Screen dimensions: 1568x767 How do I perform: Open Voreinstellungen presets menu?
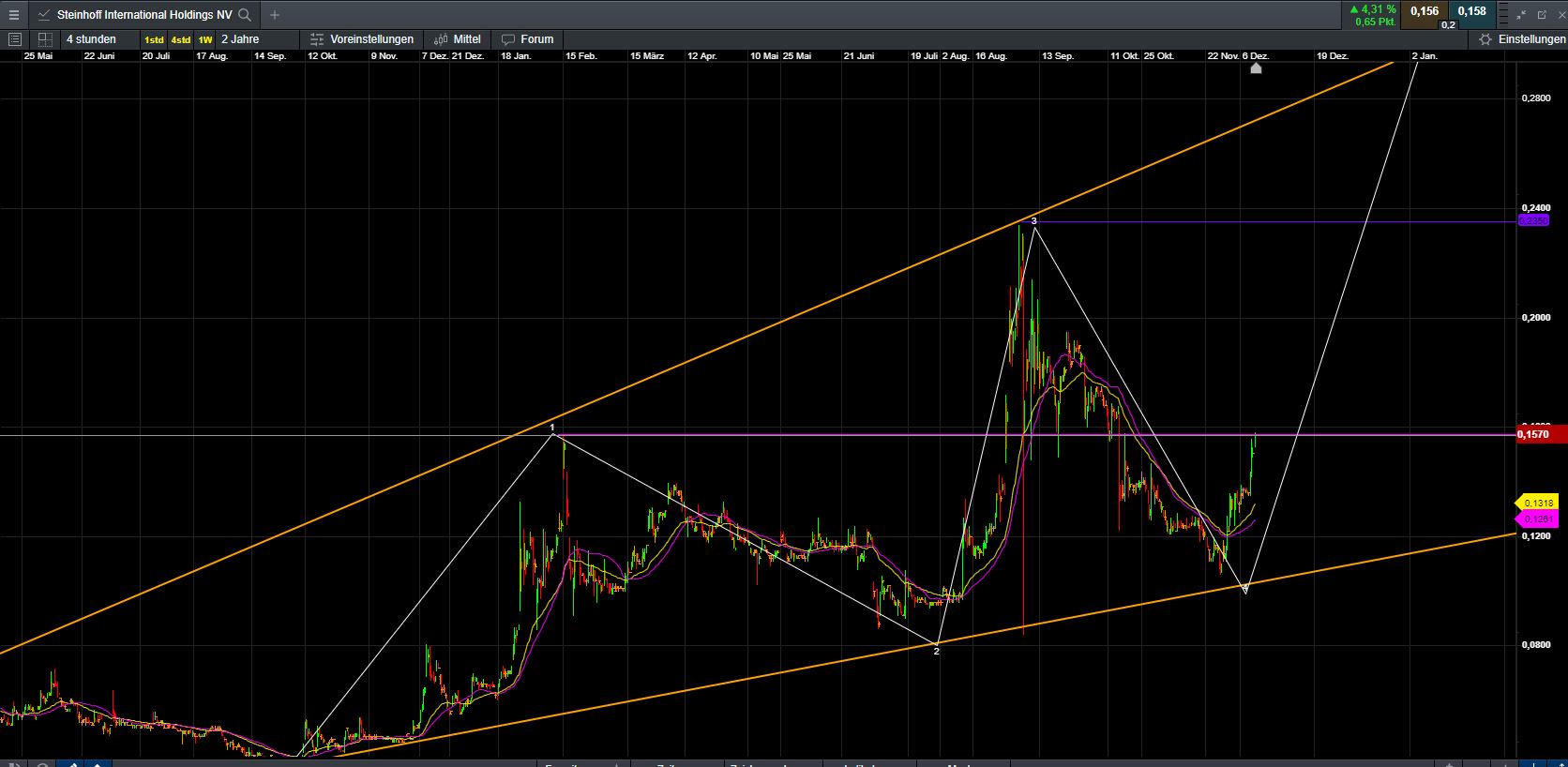[362, 39]
